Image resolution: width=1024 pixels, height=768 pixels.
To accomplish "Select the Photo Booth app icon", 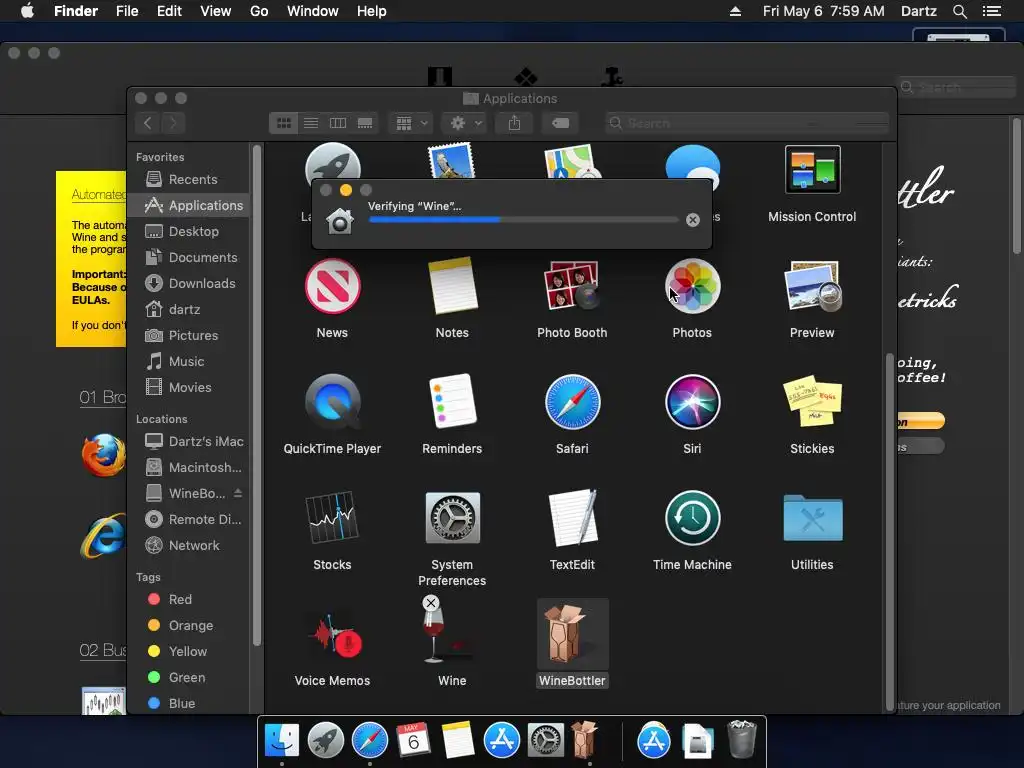I will [572, 286].
